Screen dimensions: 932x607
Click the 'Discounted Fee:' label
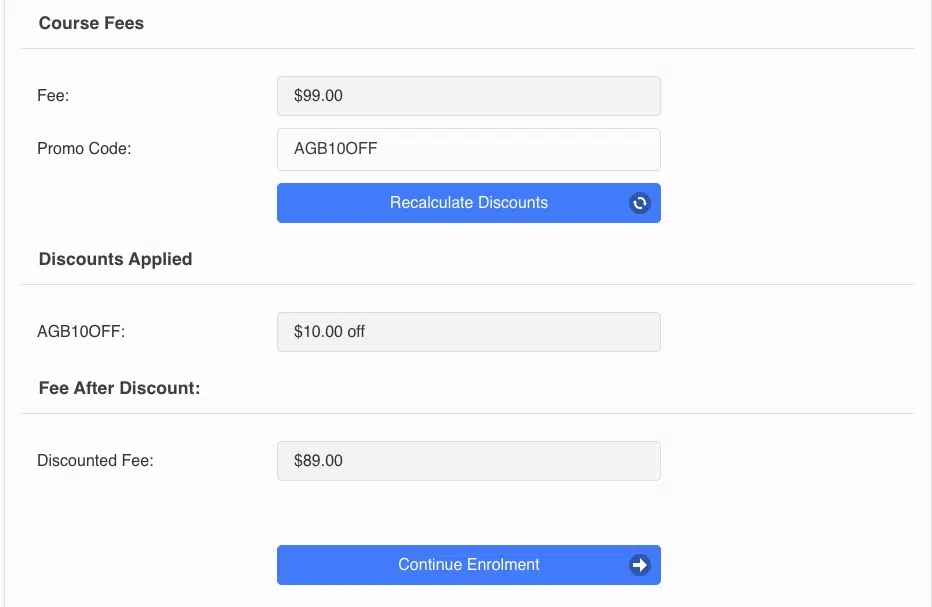(95, 461)
